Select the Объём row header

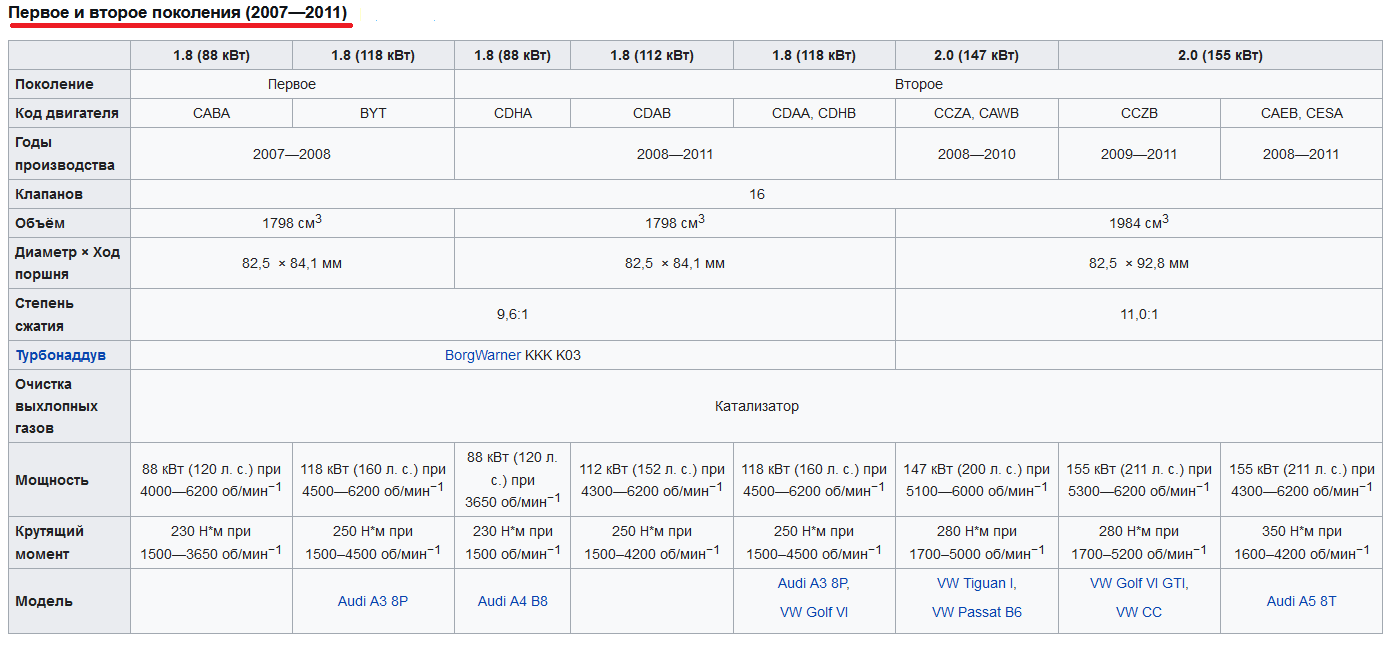[70, 223]
